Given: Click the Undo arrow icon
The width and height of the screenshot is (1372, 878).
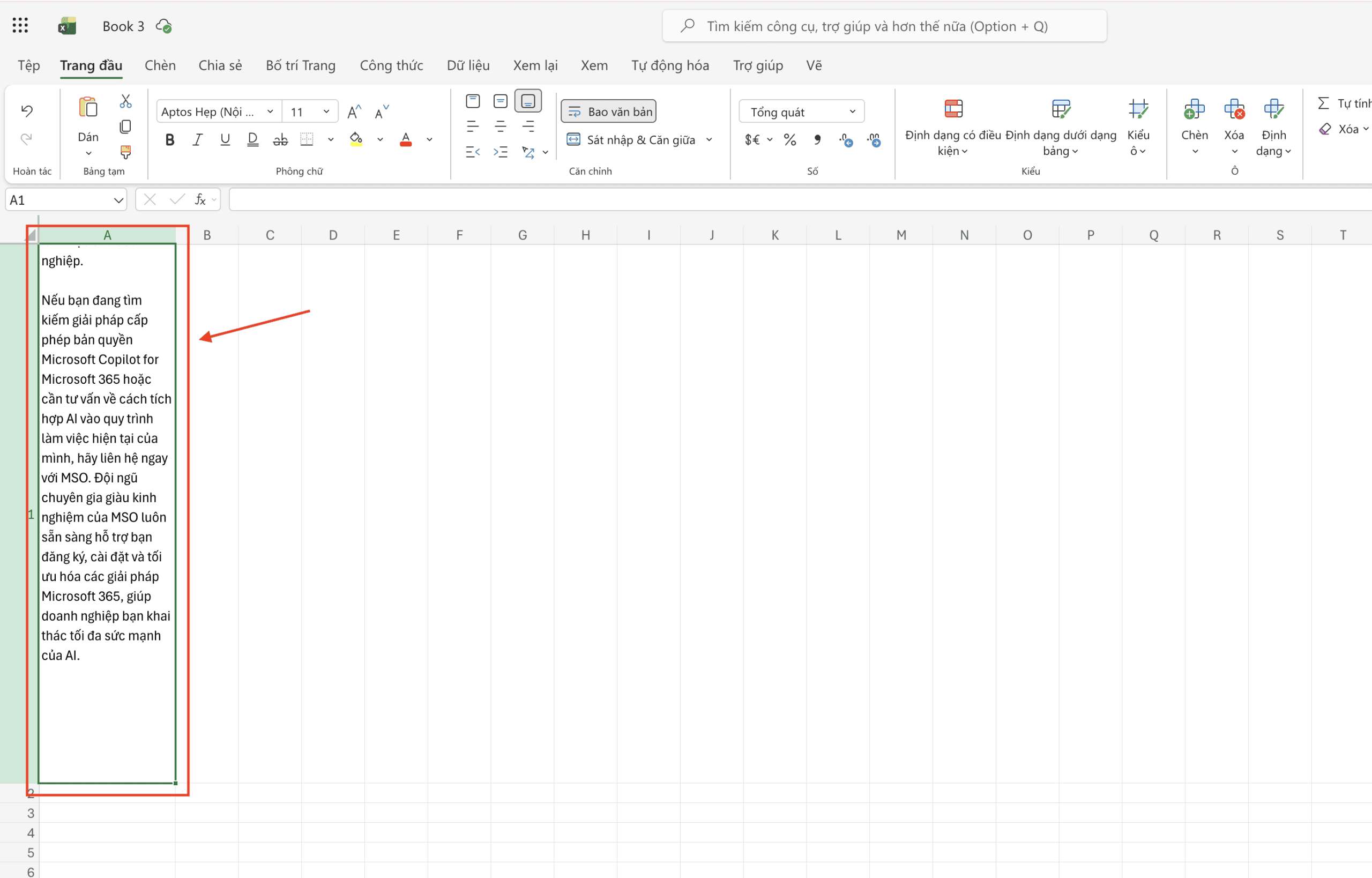Looking at the screenshot, I should pyautogui.click(x=27, y=110).
